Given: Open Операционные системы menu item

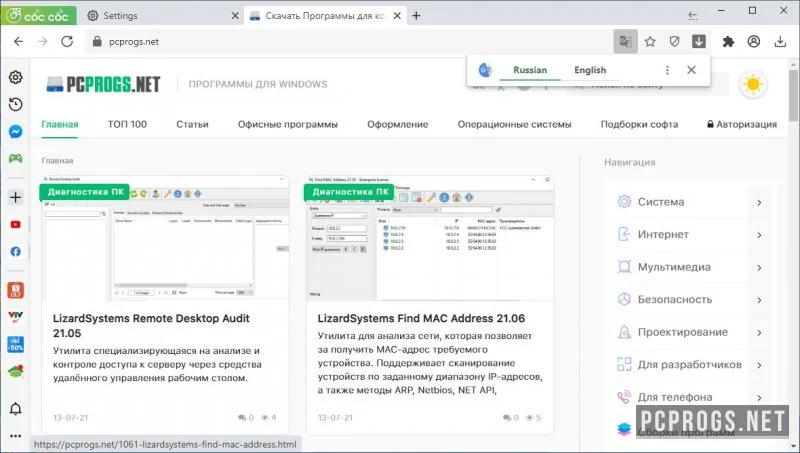Looking at the screenshot, I should click(514, 124).
